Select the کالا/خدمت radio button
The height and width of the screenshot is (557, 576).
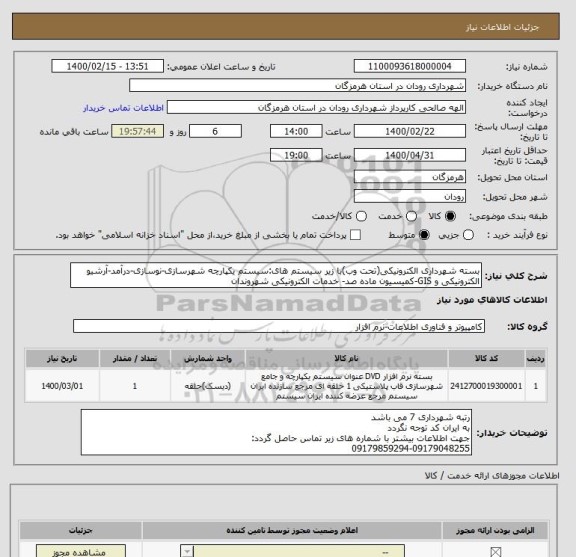[361, 216]
